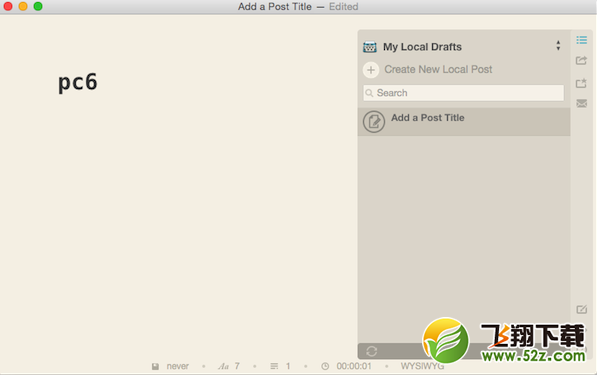Click the 00:00:01 timer value

(x=354, y=366)
